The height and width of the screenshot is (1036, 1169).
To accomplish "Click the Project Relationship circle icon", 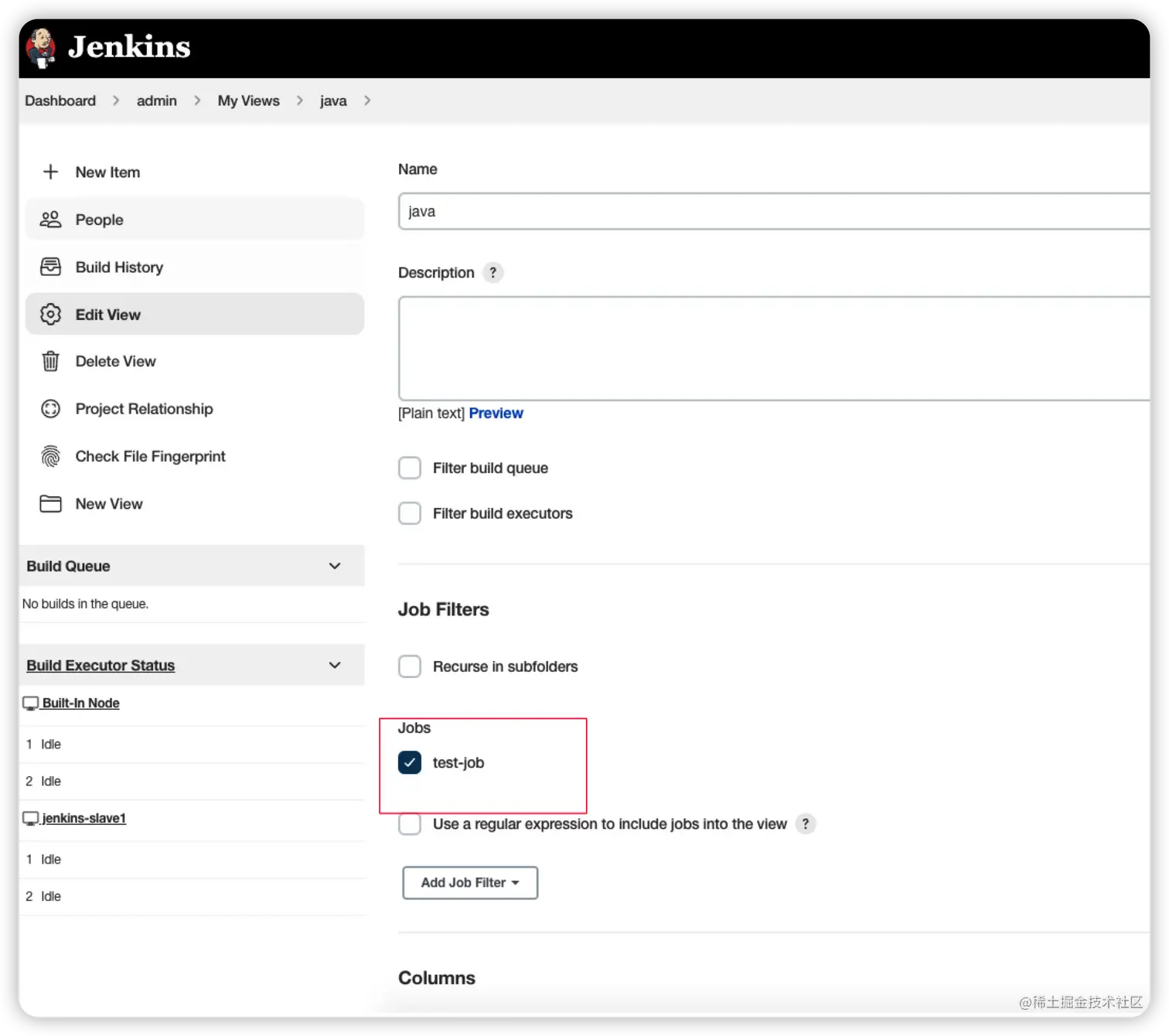I will pyautogui.click(x=50, y=409).
